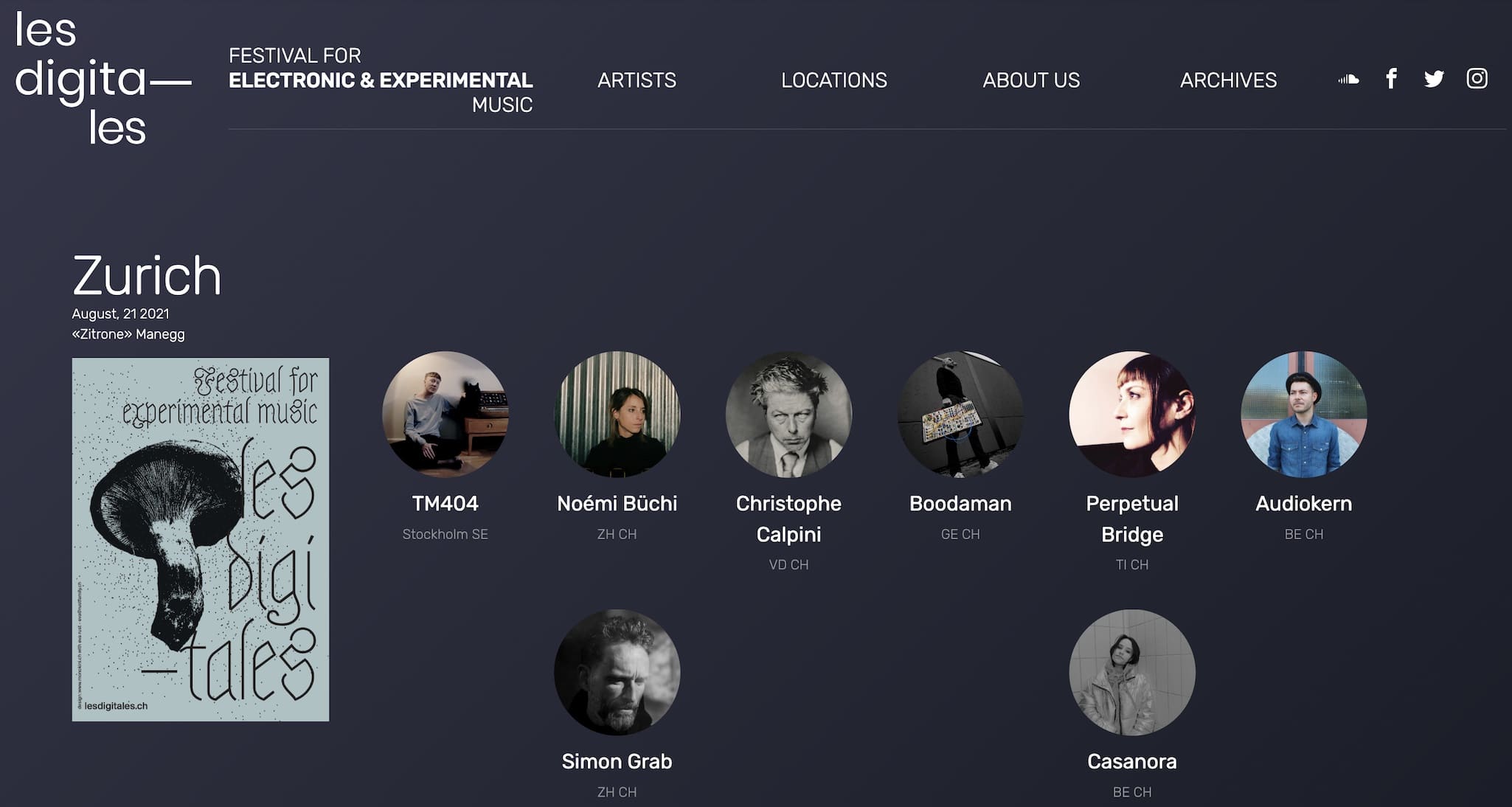Open the Artists menu item

(x=637, y=80)
